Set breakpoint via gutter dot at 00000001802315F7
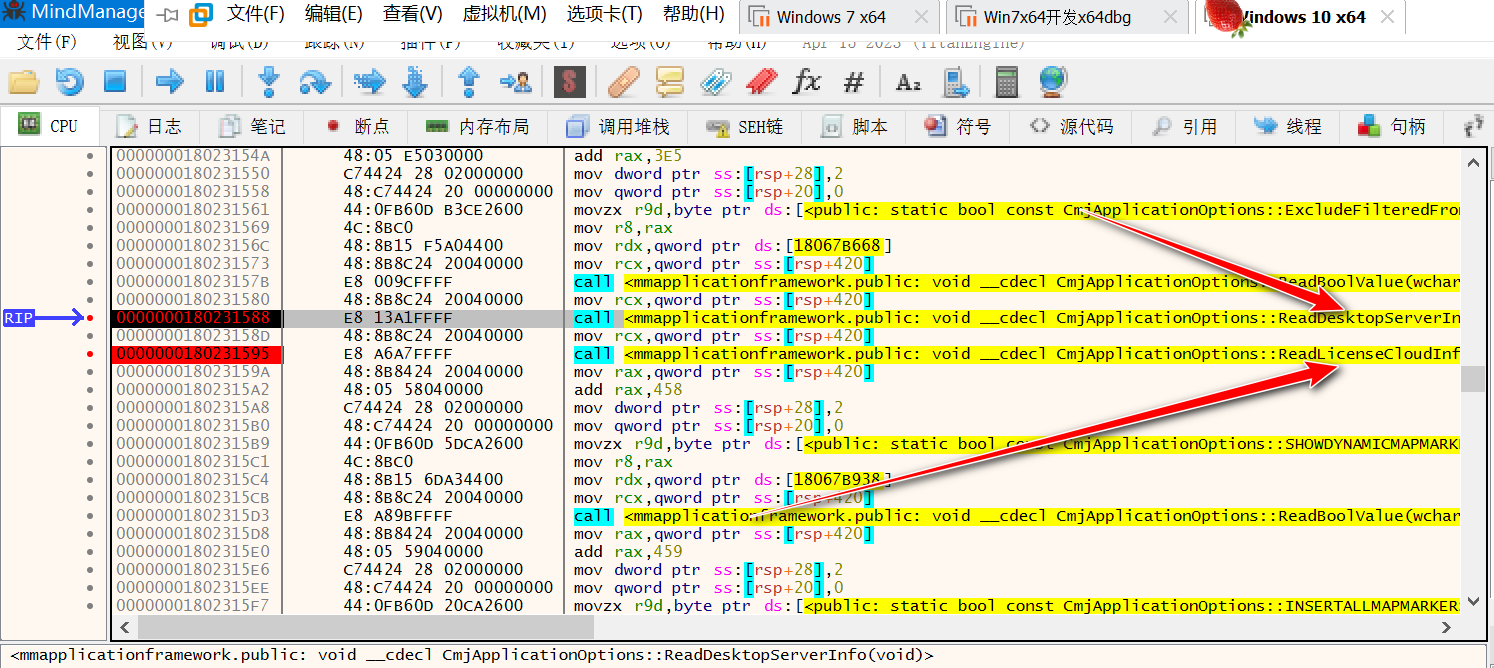This screenshot has width=1494, height=668. (90, 606)
